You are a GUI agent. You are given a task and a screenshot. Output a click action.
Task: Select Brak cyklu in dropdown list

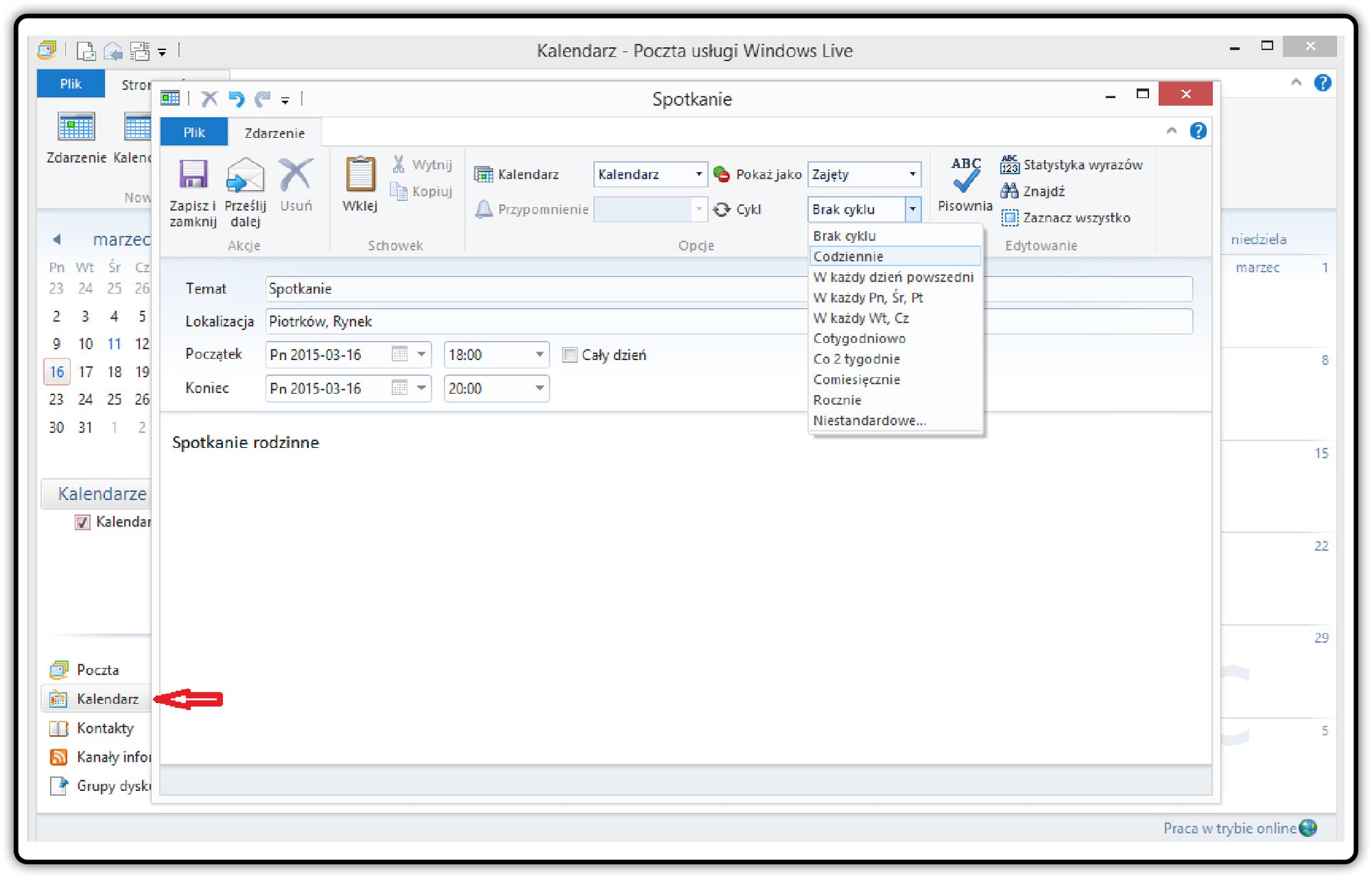click(x=895, y=235)
